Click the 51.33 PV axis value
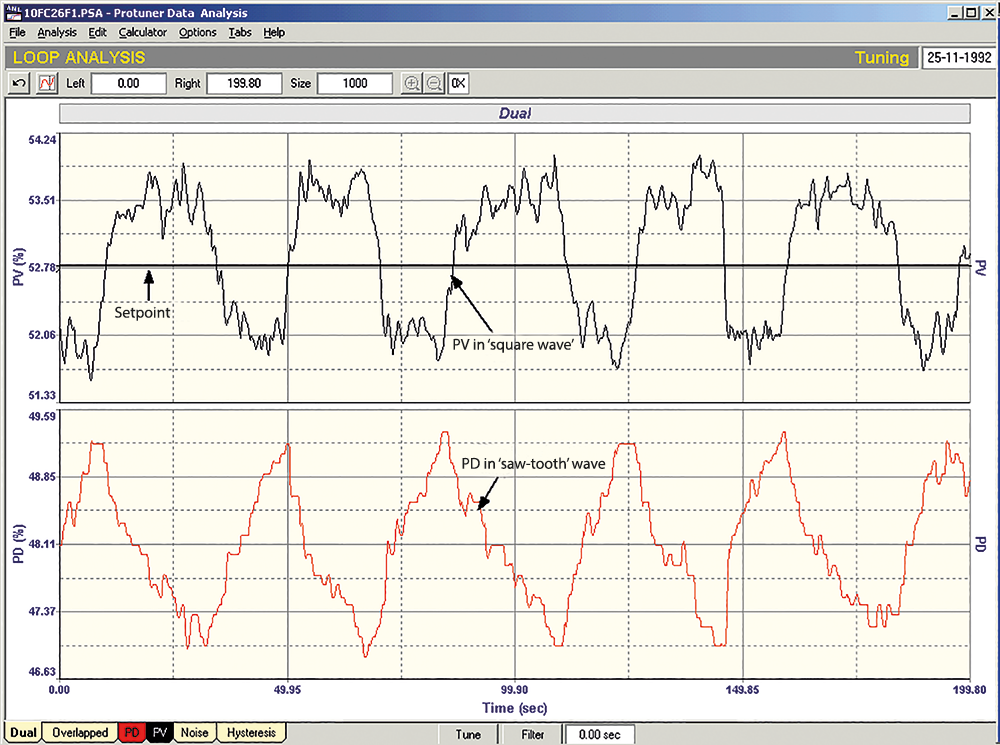 tap(42, 395)
